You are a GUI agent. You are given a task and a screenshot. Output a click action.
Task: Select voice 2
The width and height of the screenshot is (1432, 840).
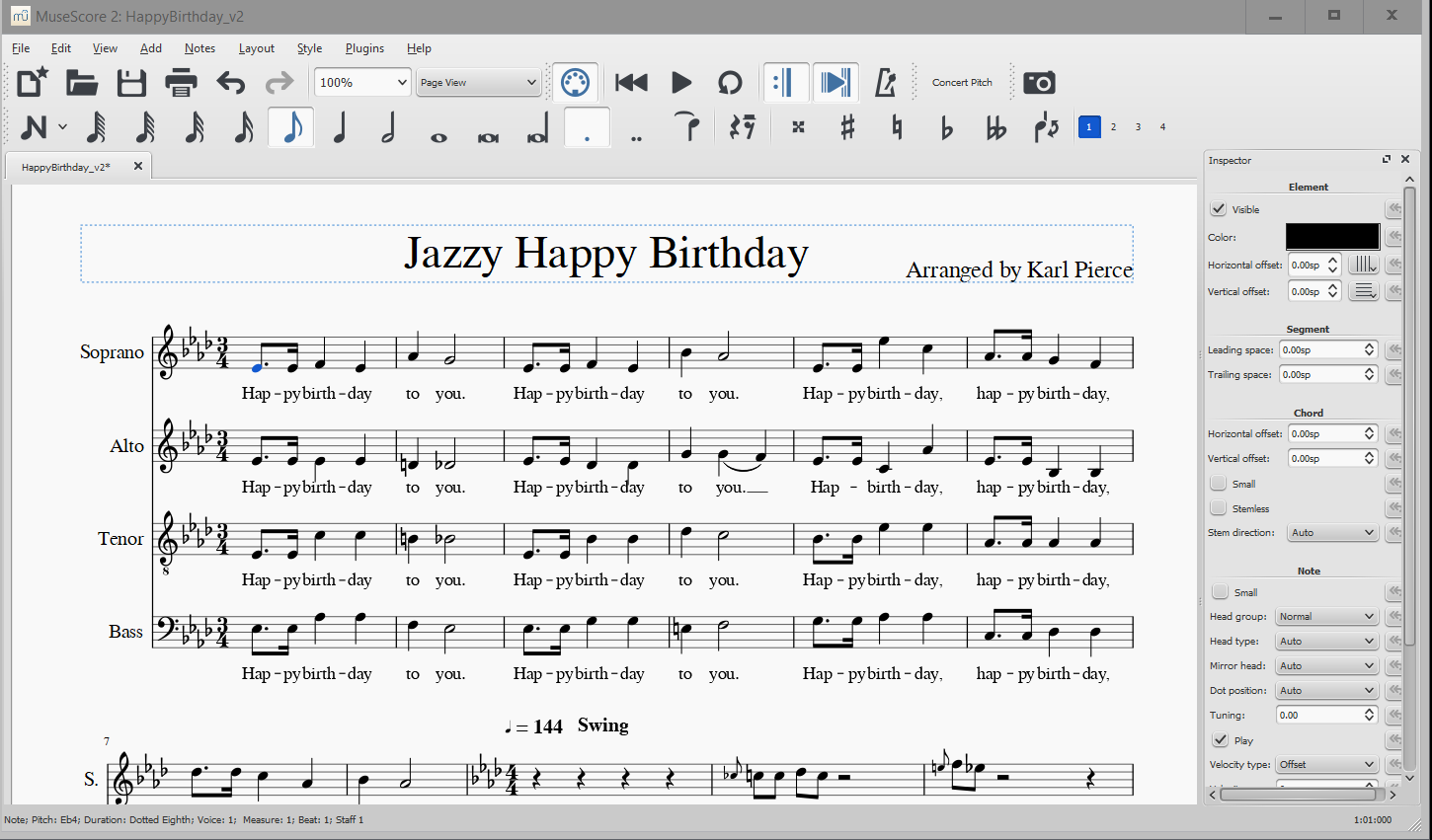pyautogui.click(x=1114, y=126)
